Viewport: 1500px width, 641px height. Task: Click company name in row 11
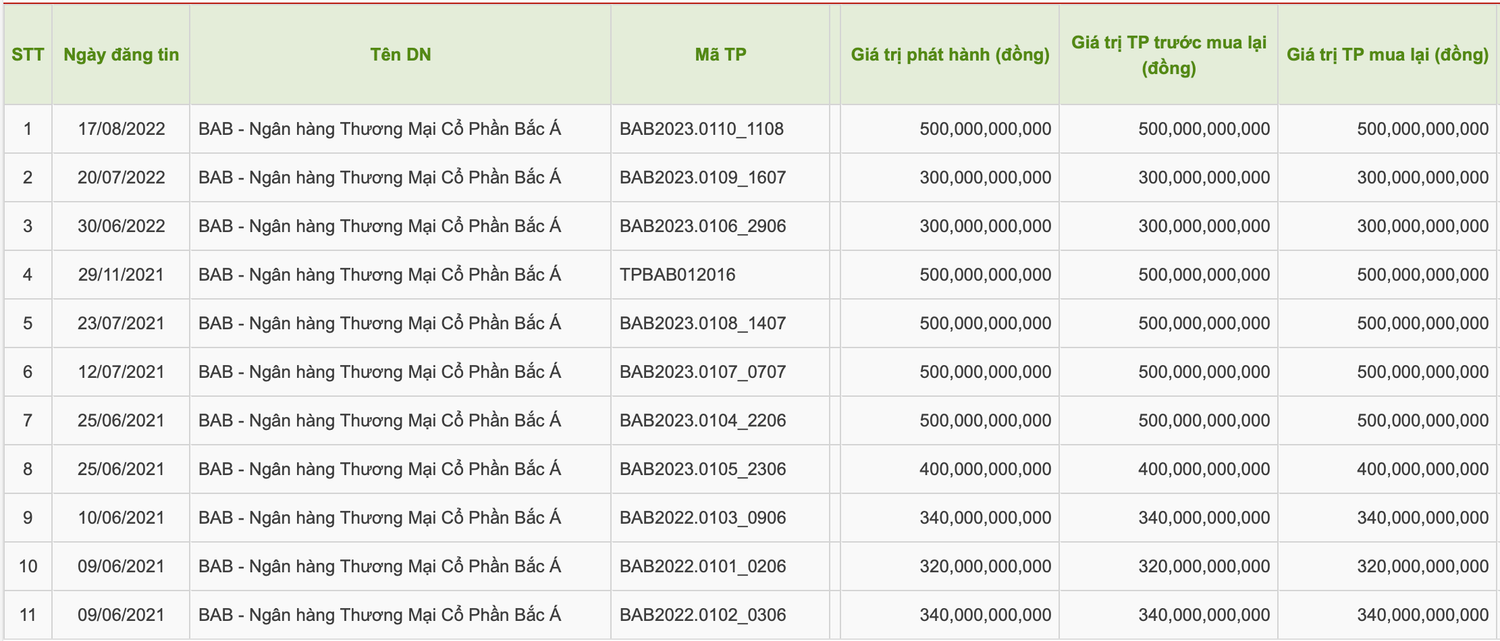pyautogui.click(x=380, y=615)
